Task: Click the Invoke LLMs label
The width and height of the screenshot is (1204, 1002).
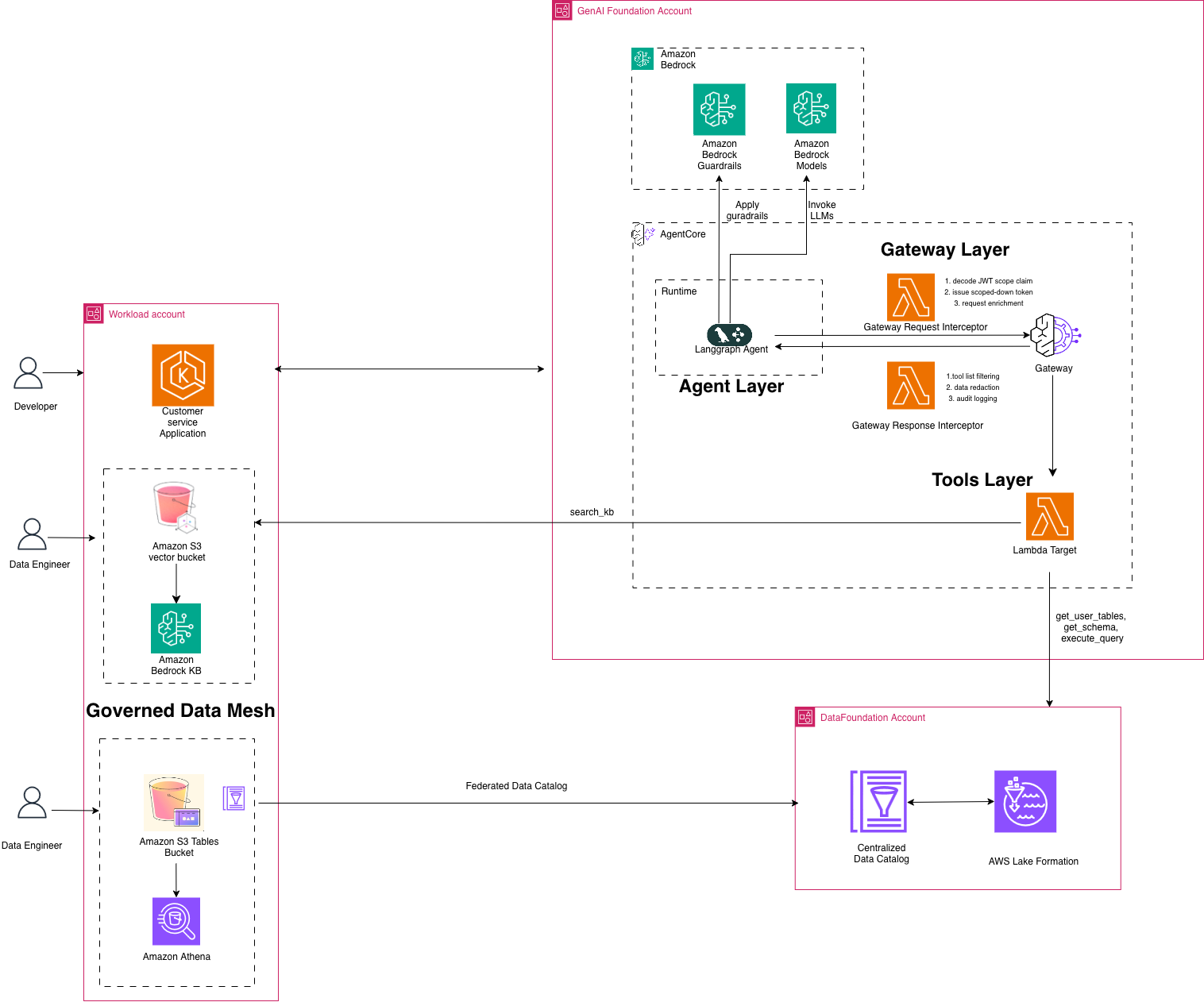Action: [x=822, y=210]
